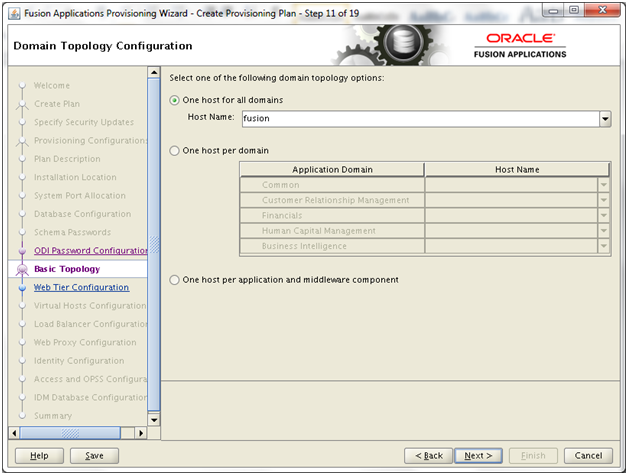The image size is (628, 475).
Task: Click the disabled Finish button
Action: [533, 456]
